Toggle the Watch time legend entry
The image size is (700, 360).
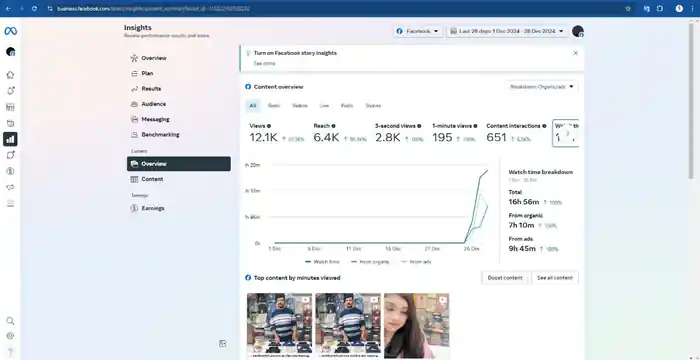point(322,262)
